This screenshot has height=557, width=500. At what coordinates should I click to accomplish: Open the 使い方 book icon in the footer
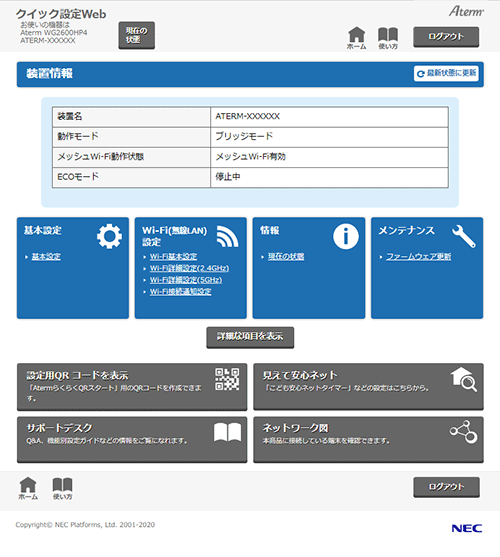(x=62, y=488)
